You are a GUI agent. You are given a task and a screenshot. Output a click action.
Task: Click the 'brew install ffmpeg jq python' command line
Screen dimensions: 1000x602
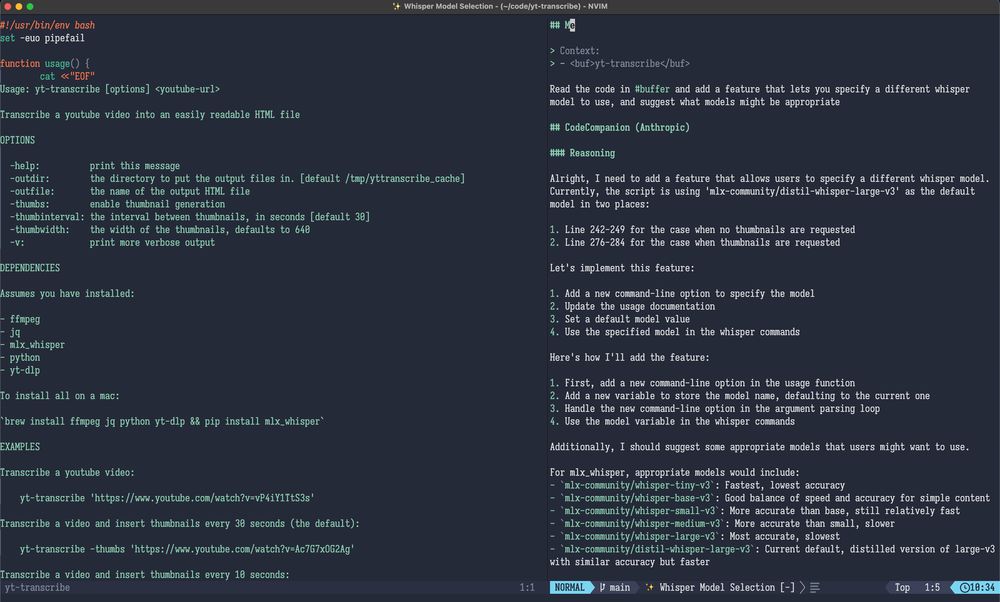click(162, 422)
